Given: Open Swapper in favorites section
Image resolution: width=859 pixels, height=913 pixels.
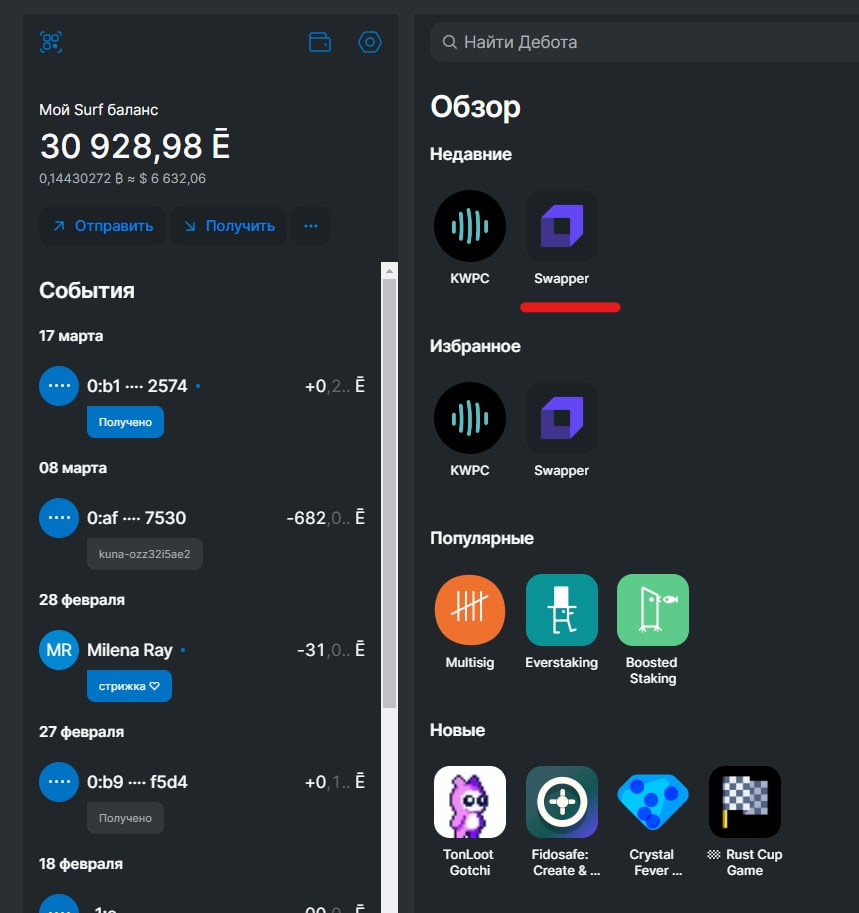Looking at the screenshot, I should click(x=561, y=418).
